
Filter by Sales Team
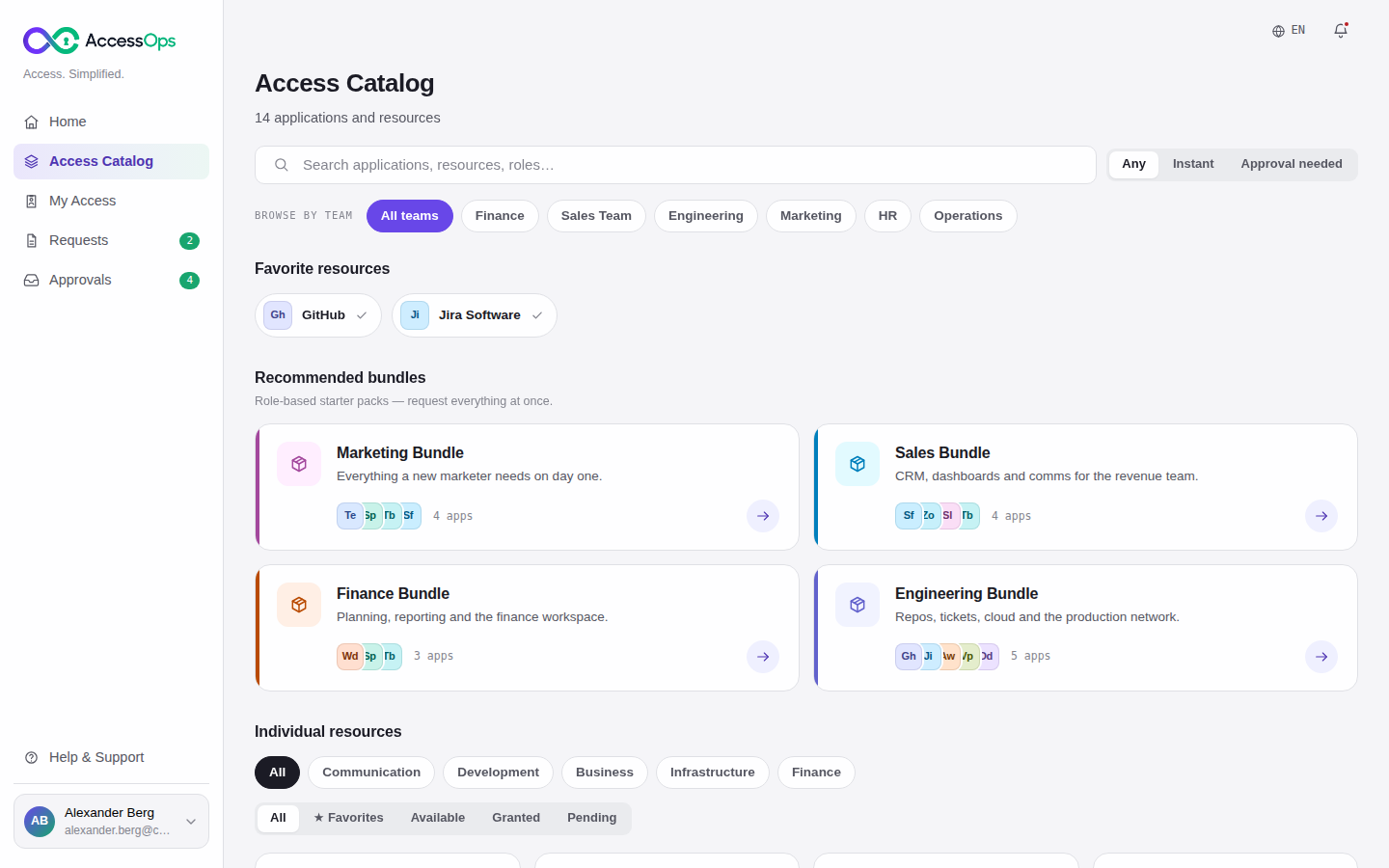point(596,216)
